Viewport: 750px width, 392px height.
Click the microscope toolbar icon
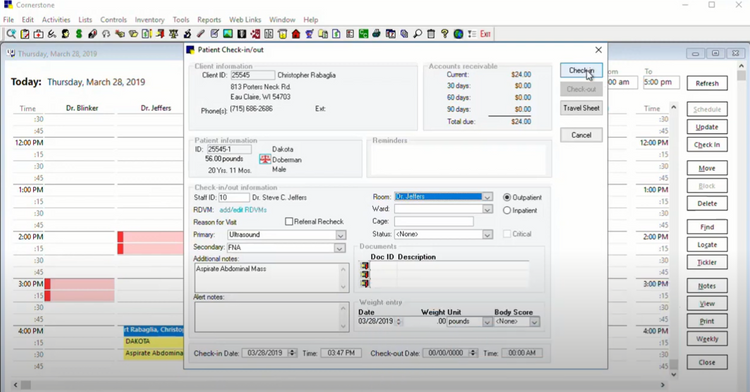(187, 34)
